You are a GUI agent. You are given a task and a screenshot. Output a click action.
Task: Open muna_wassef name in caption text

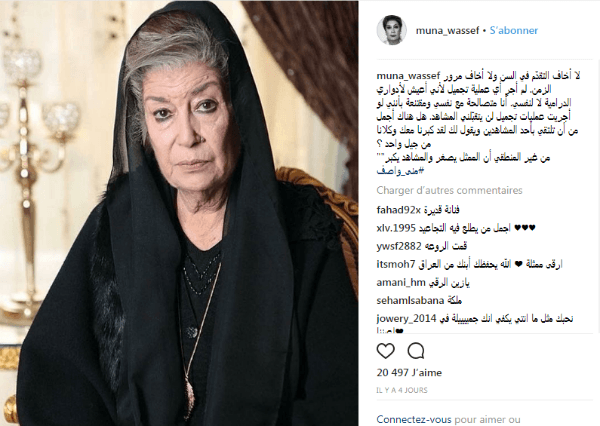[x=408, y=76]
